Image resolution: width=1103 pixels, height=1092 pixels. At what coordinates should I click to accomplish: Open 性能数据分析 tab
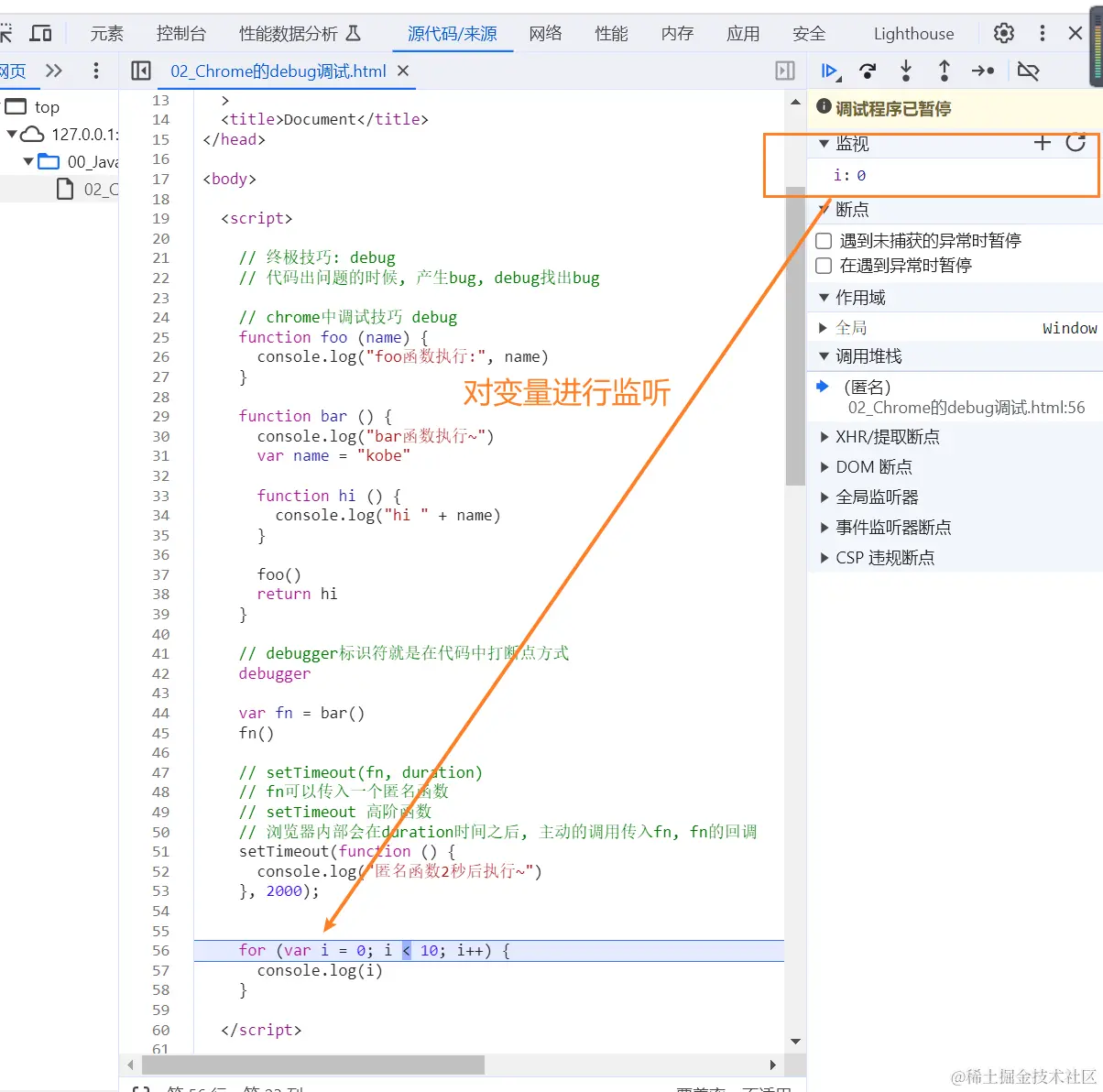300,34
